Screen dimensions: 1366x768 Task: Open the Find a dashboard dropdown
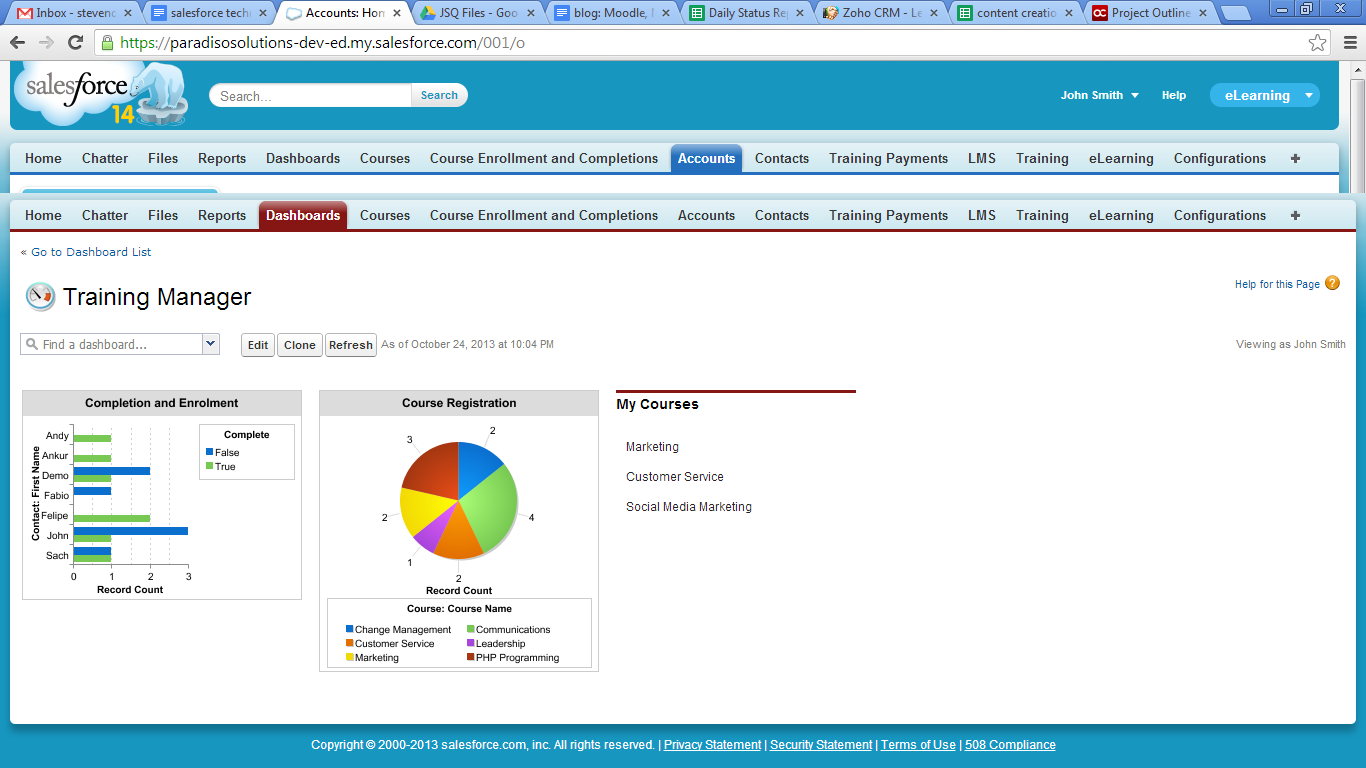point(210,344)
